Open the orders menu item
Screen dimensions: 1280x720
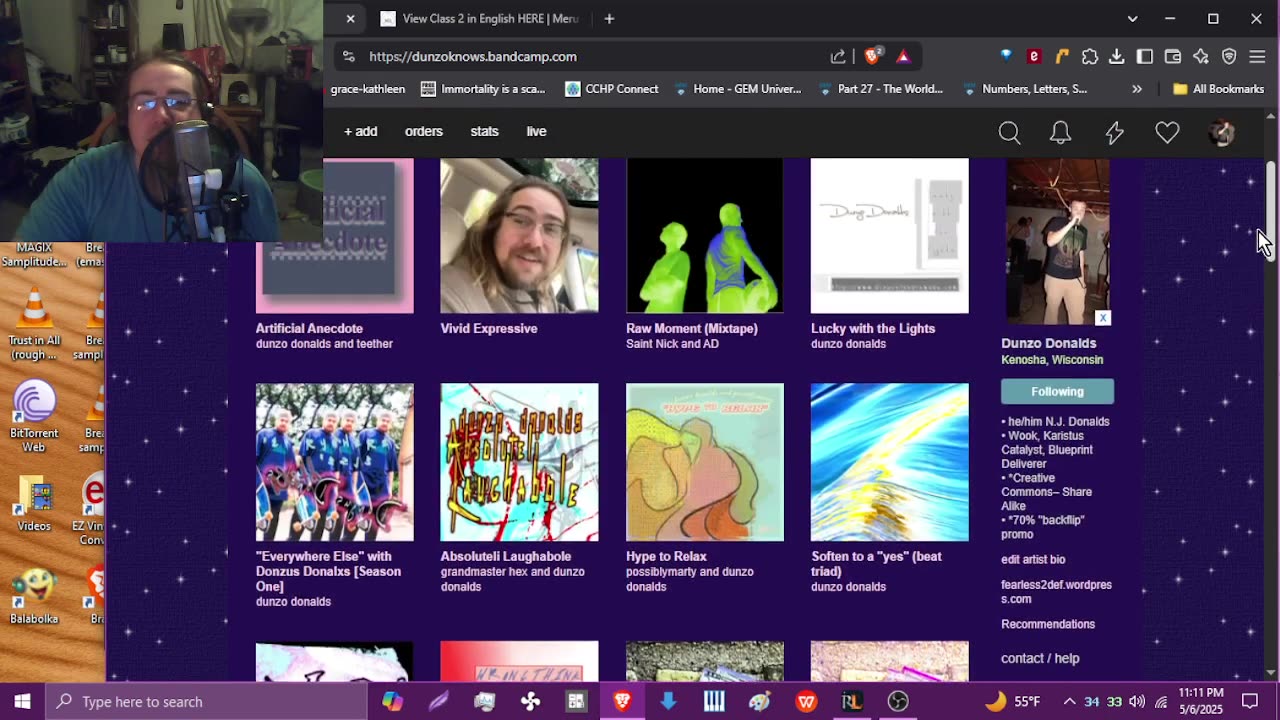point(423,131)
